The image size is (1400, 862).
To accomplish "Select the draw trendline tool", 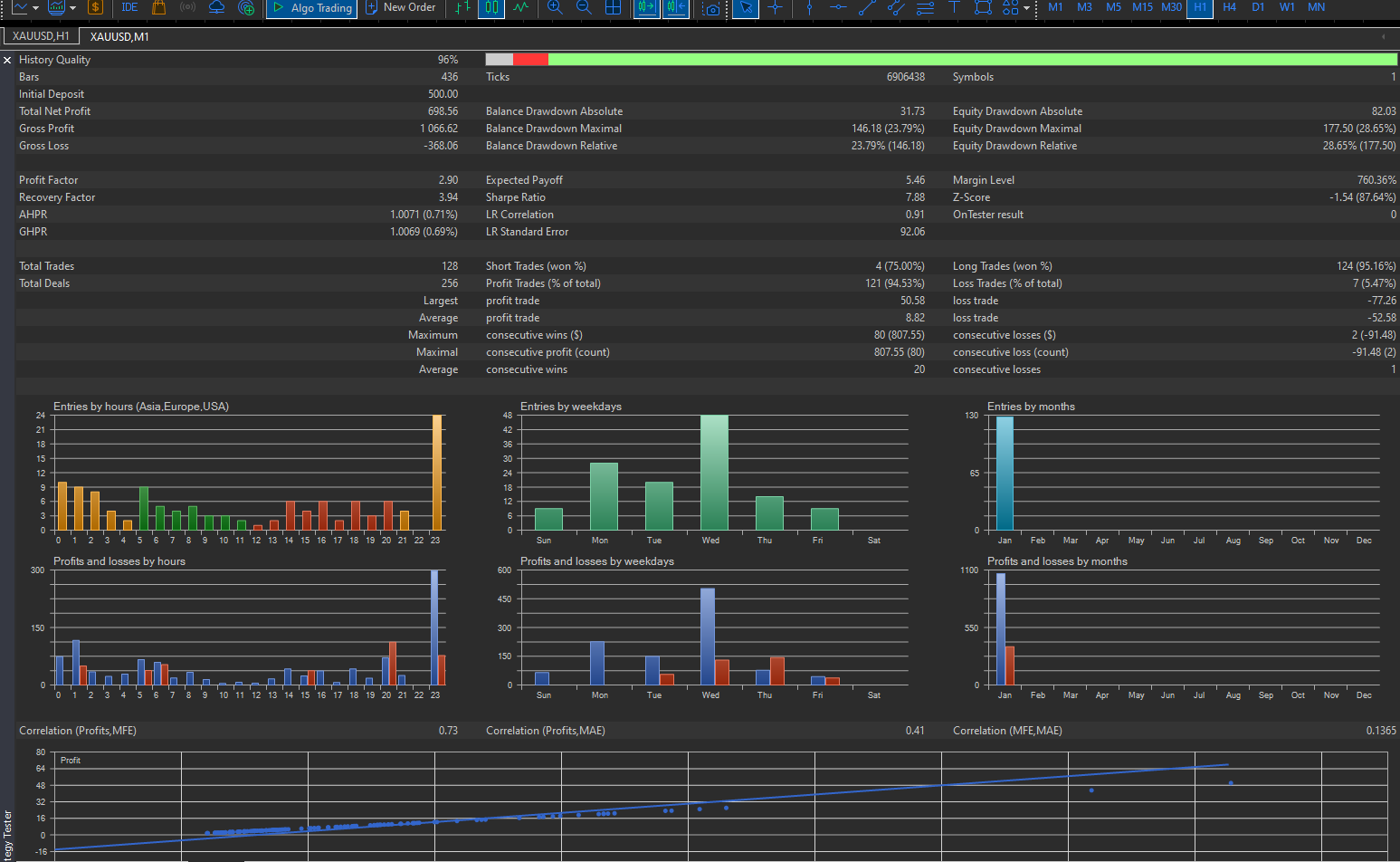I will click(x=866, y=7).
